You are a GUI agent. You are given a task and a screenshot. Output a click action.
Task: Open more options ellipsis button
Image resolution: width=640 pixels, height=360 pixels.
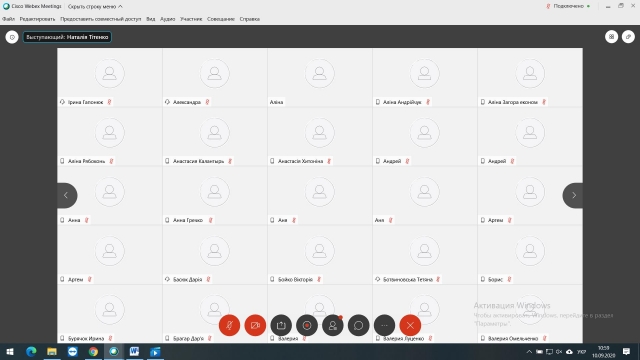point(384,325)
